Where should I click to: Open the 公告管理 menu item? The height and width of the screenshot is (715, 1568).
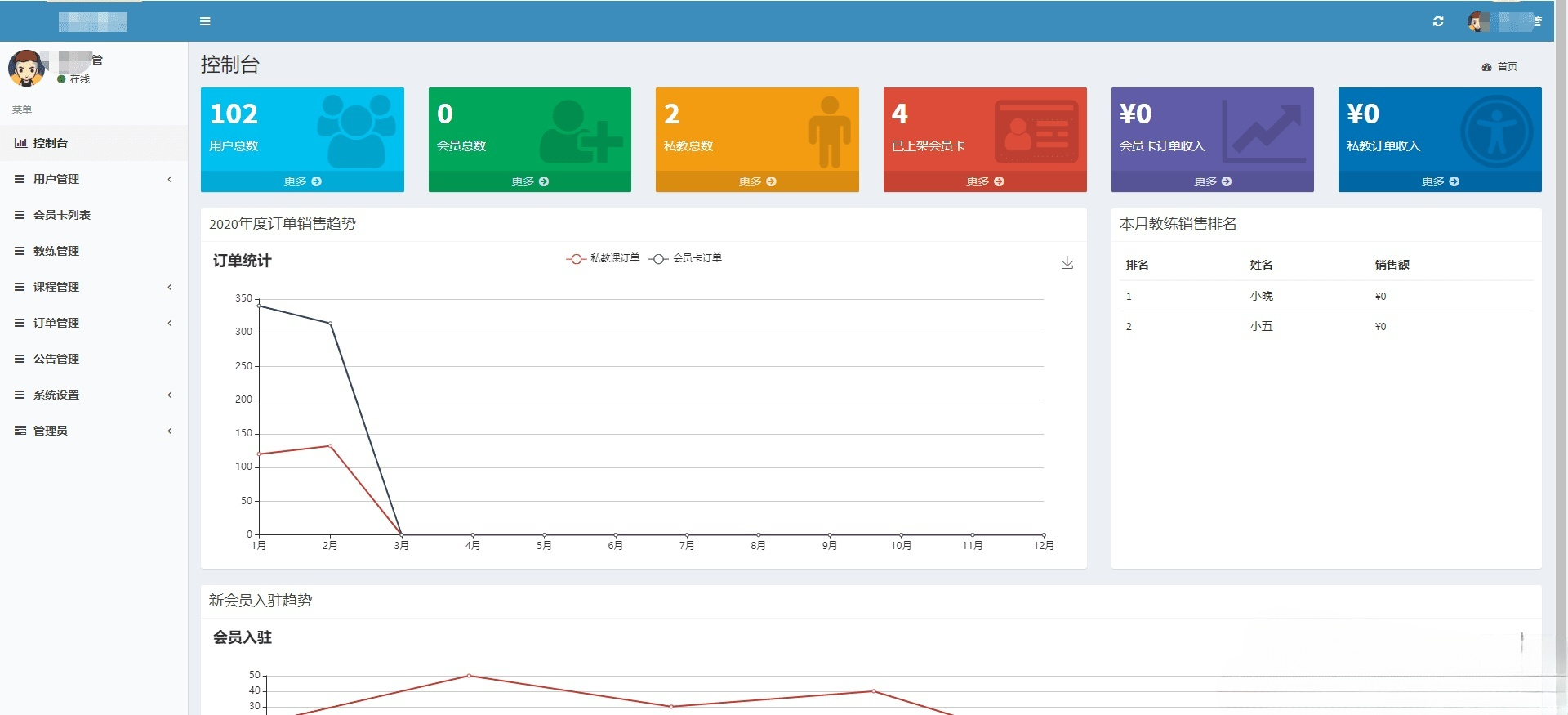tap(56, 359)
